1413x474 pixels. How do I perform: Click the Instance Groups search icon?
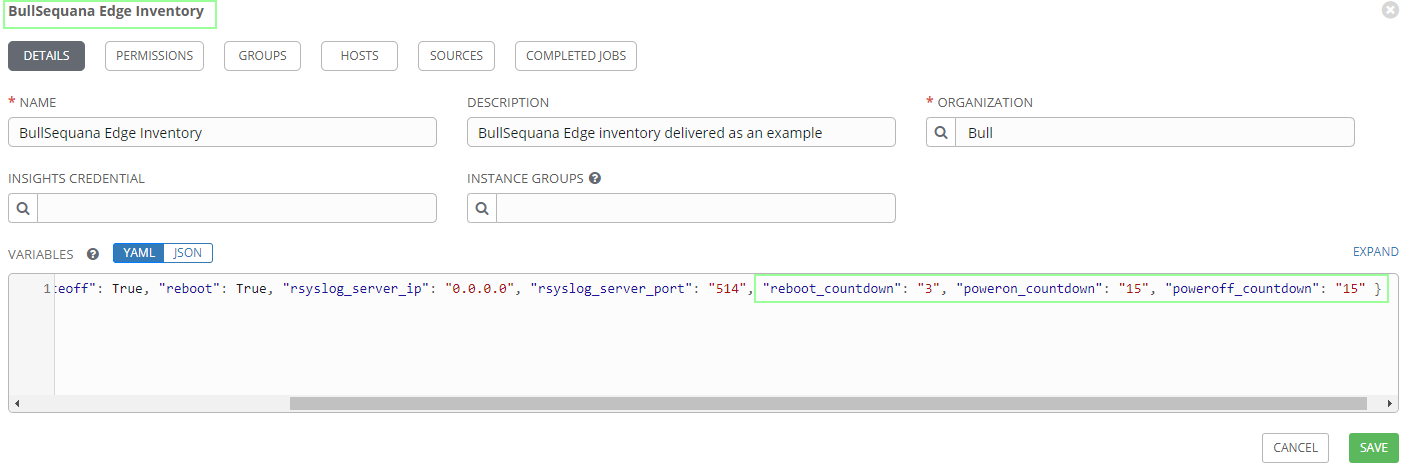(x=482, y=208)
